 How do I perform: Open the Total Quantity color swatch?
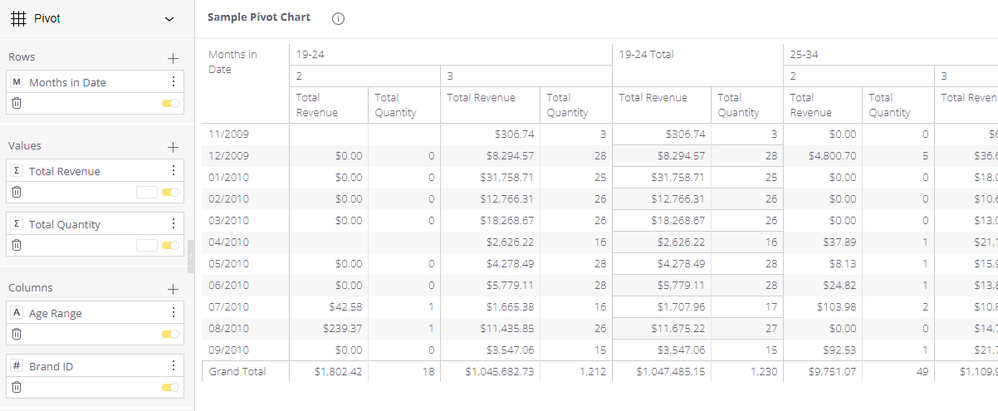[146, 245]
